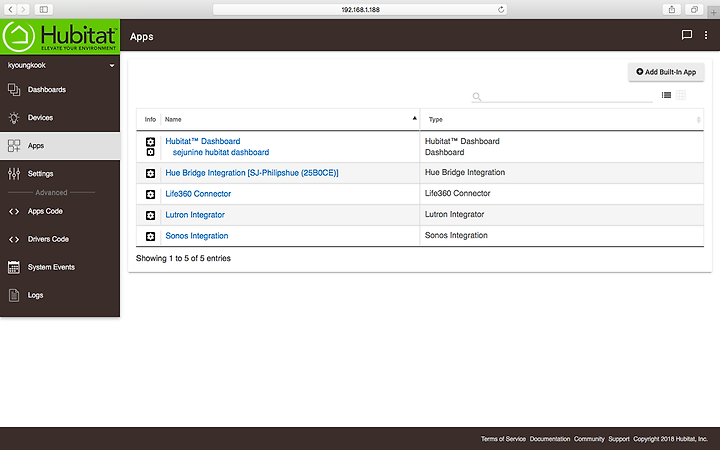This screenshot has height=450, width=720.
Task: Open info gear for sejunine hubitat dashboard
Action: [150, 152]
